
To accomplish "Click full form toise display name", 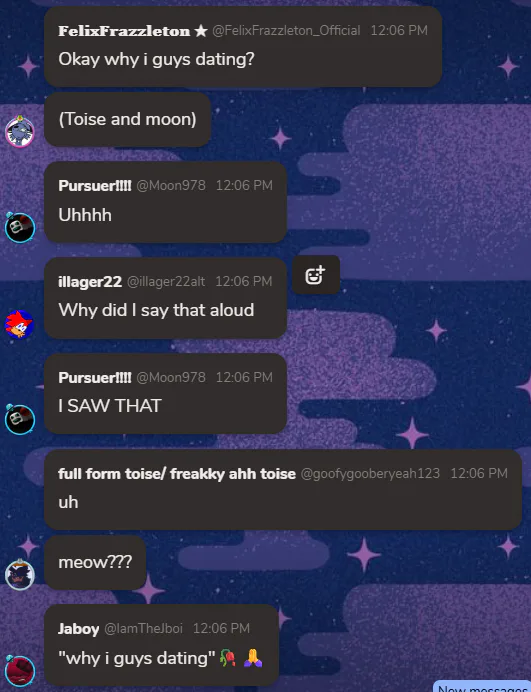I will (x=177, y=474).
